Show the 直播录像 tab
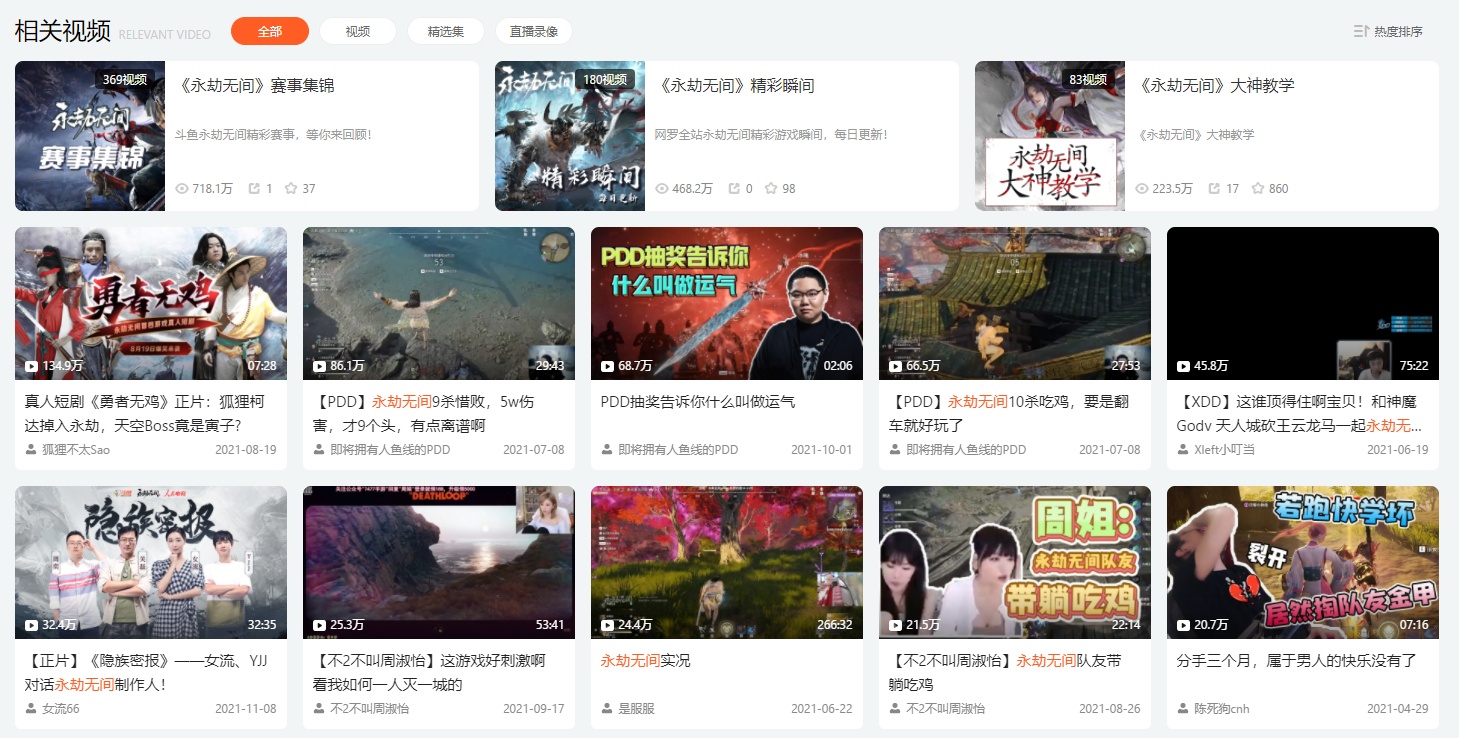Screen dimensions: 1459x738 click(534, 31)
